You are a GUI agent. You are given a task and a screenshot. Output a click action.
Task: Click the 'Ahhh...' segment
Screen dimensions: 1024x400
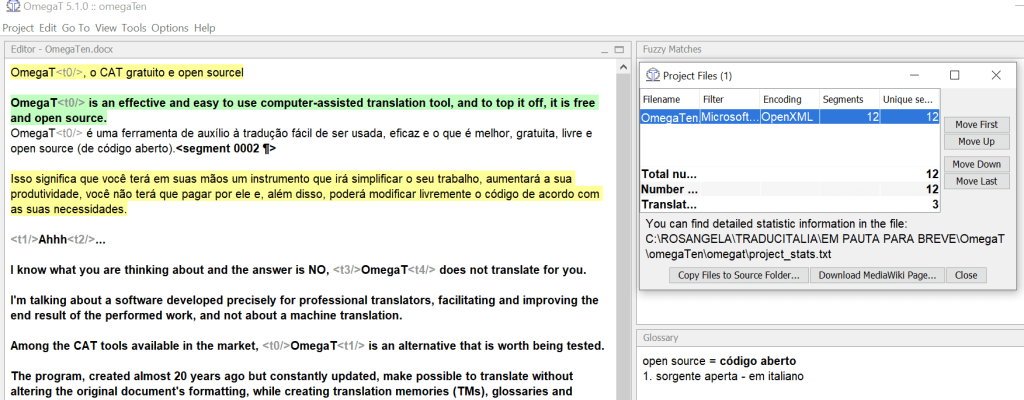pyautogui.click(x=58, y=240)
